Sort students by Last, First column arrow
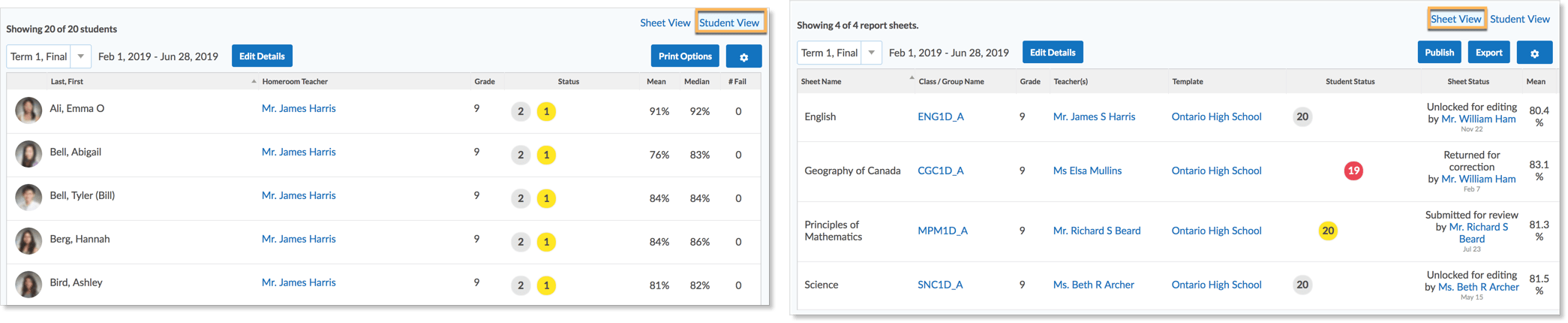This screenshot has height=323, width=1568. pos(254,81)
